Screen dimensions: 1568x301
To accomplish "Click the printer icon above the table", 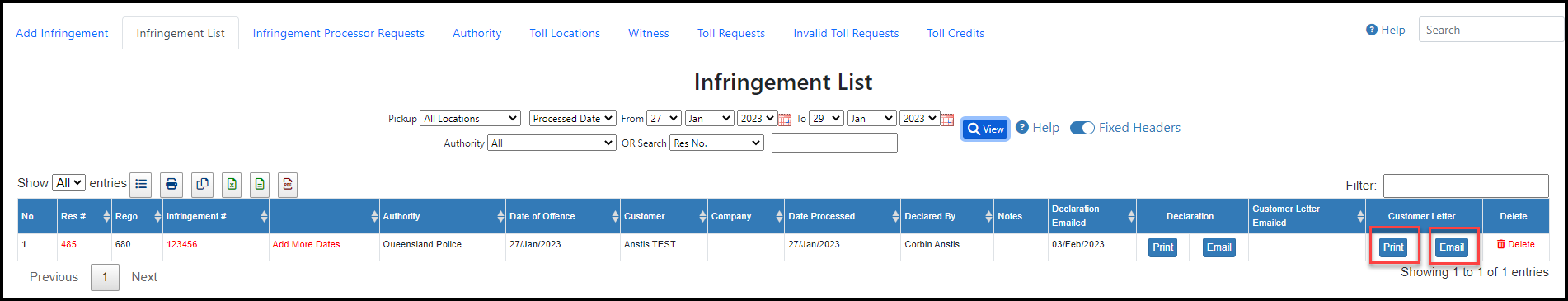I will [171, 185].
